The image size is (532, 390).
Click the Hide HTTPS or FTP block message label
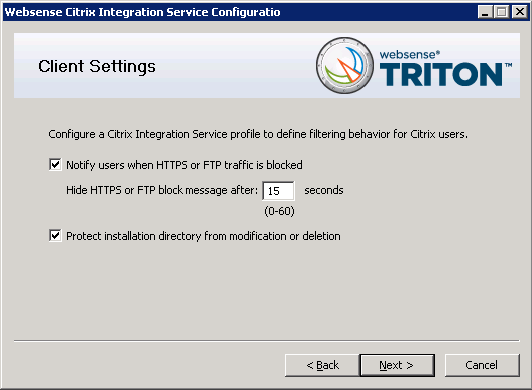pyautogui.click(x=162, y=190)
